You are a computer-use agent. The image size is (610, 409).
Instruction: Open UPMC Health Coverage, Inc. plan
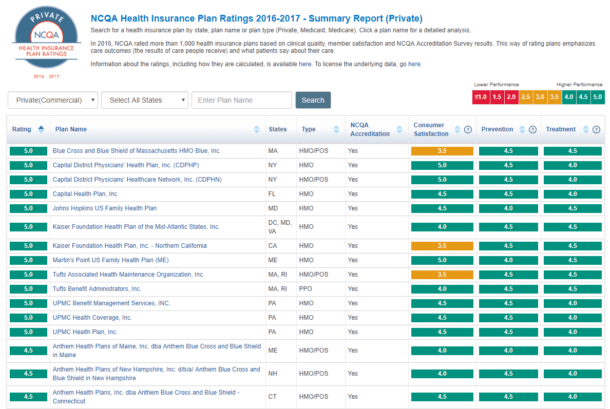(x=92, y=318)
